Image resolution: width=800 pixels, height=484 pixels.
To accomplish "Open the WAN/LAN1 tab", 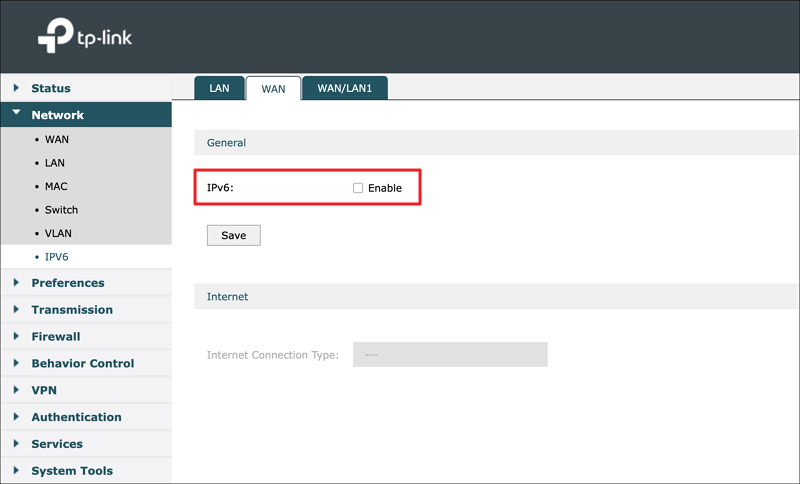I will pyautogui.click(x=344, y=88).
